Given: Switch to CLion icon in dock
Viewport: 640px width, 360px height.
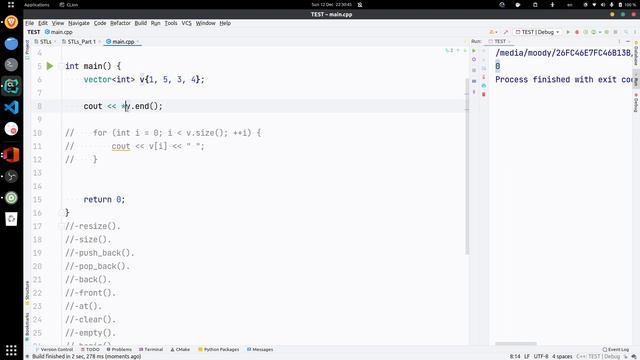Looking at the screenshot, I should pos(11,86).
